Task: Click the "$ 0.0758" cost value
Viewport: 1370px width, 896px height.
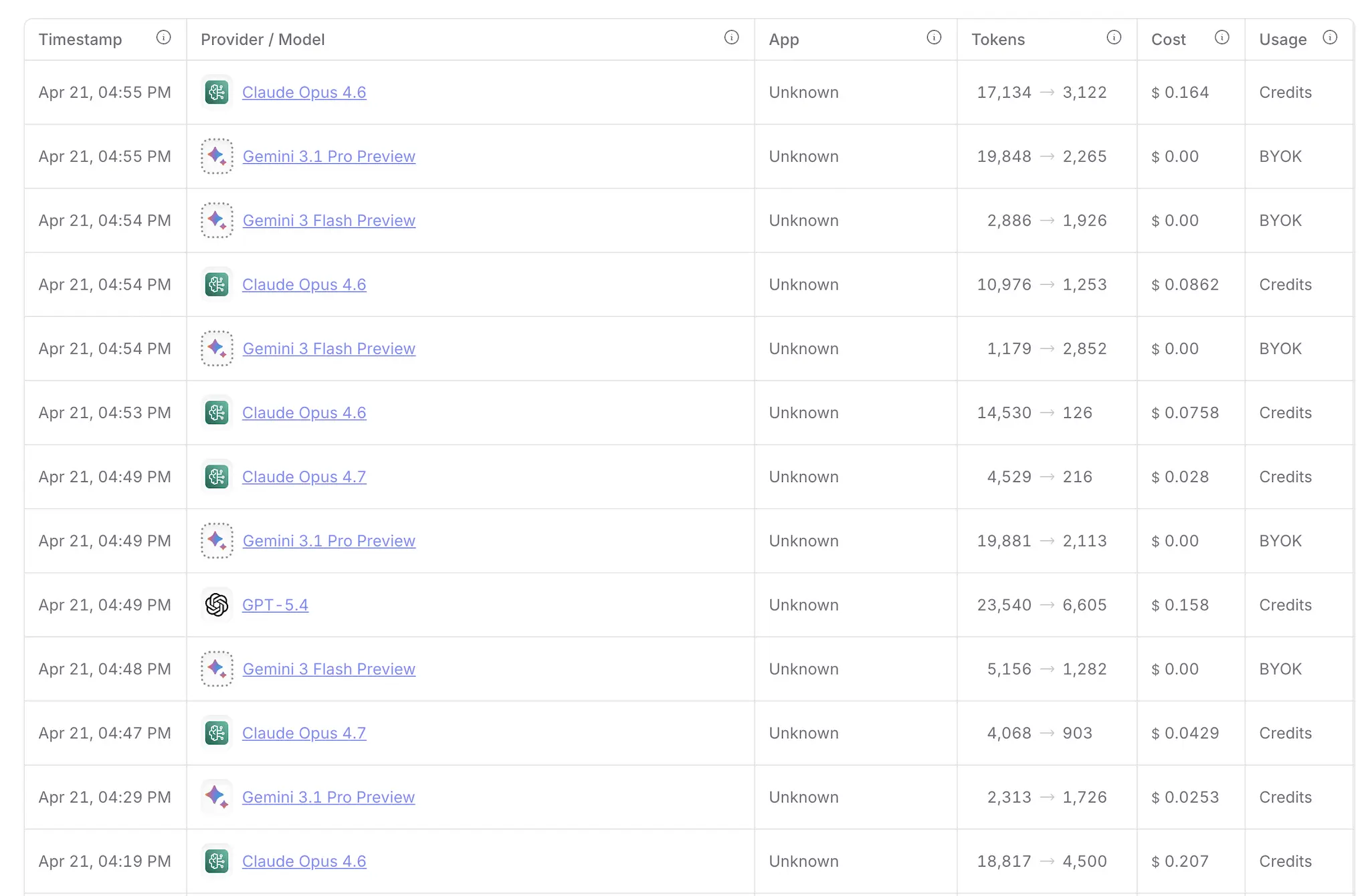Action: pyautogui.click(x=1185, y=413)
